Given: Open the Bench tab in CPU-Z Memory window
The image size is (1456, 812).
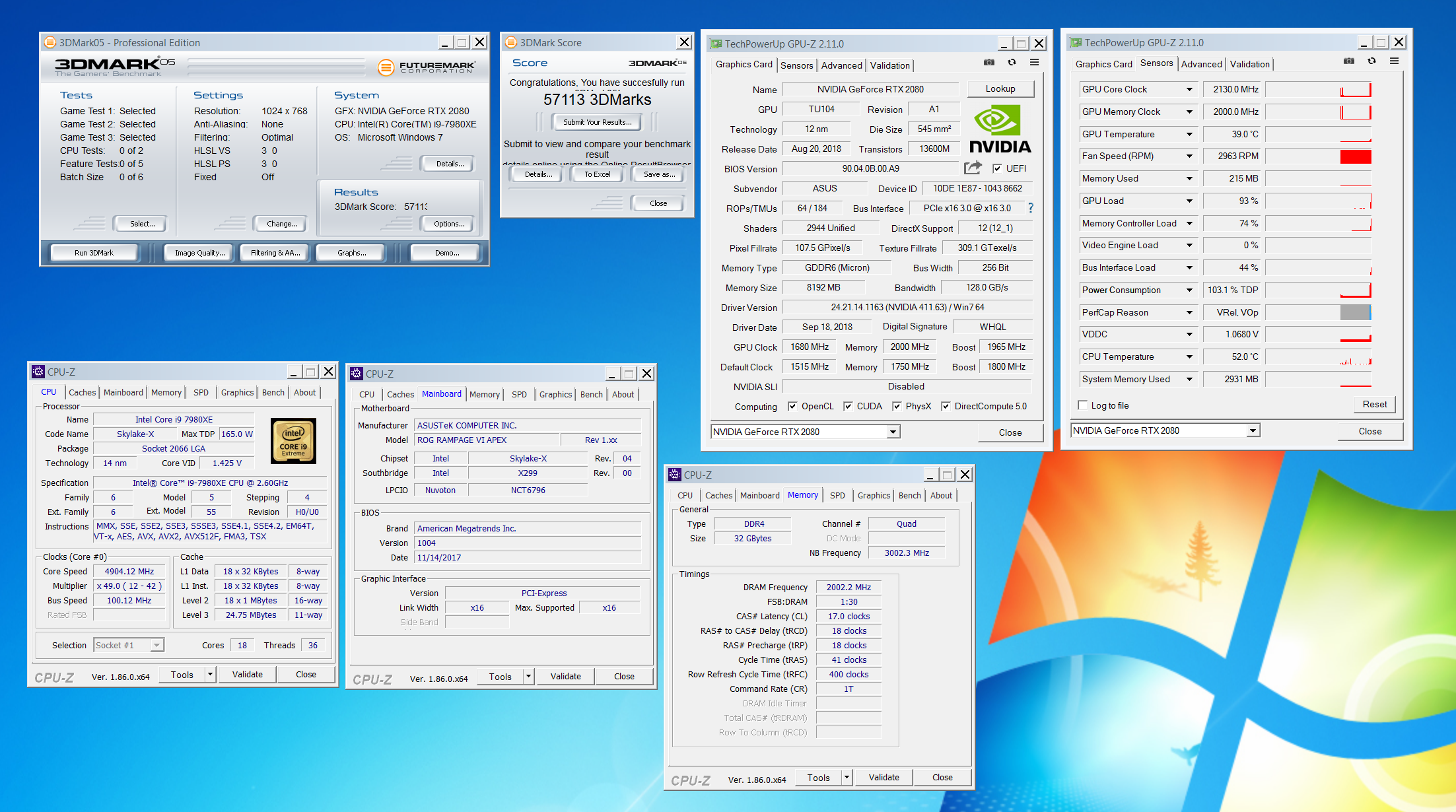Looking at the screenshot, I should [x=909, y=495].
